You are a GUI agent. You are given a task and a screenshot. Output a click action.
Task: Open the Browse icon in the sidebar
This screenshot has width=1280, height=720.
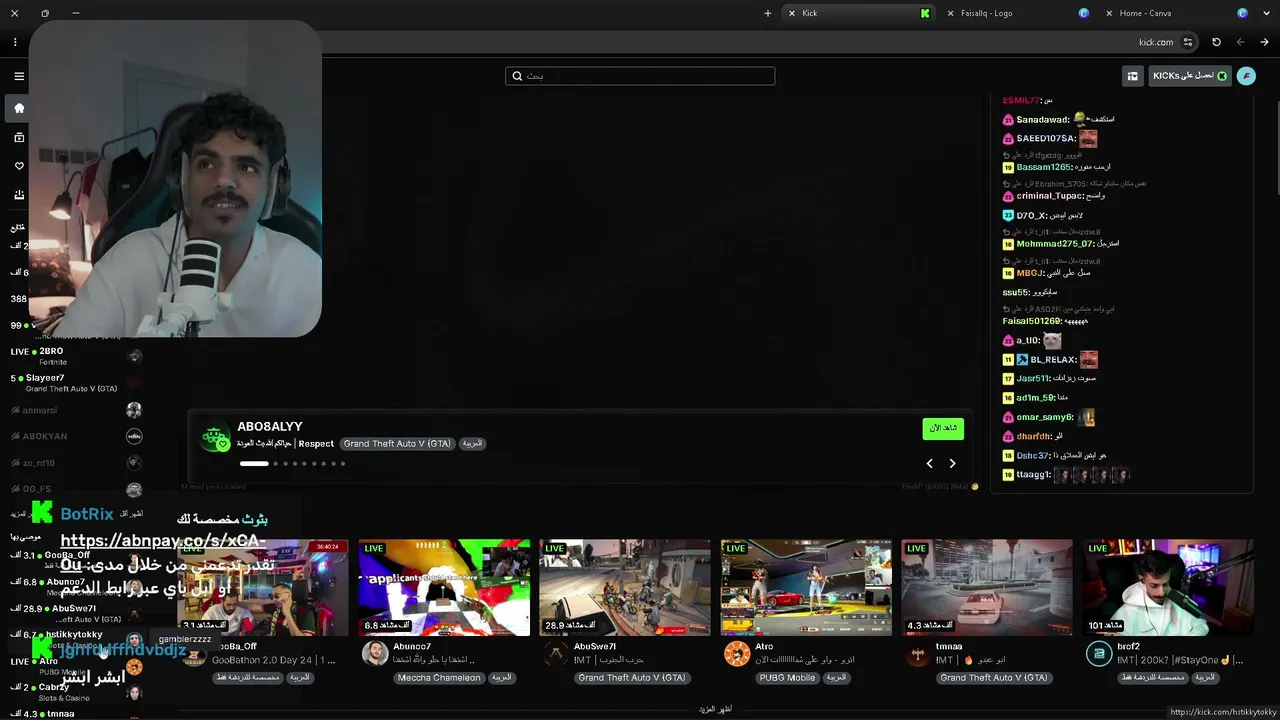pos(18,137)
